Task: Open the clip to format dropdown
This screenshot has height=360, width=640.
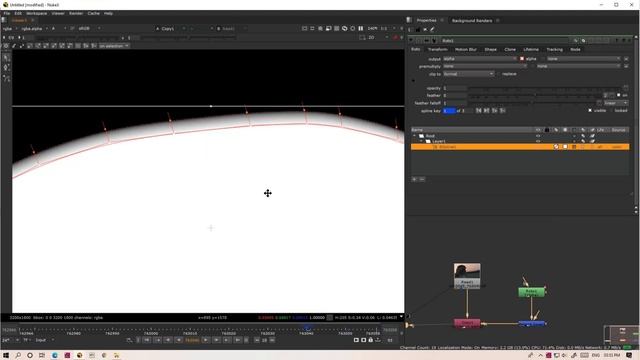Action: pyautogui.click(x=469, y=74)
